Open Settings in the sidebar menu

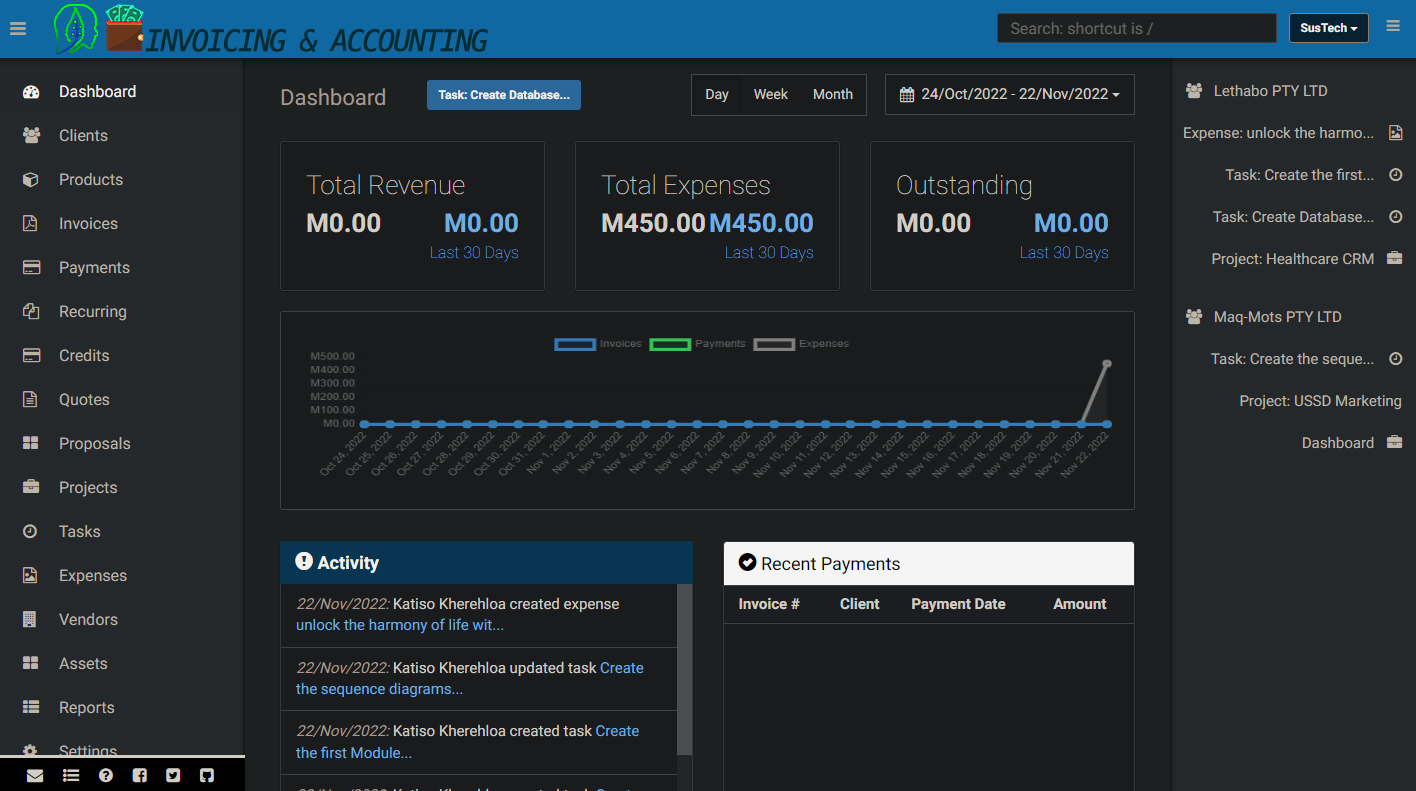88,750
